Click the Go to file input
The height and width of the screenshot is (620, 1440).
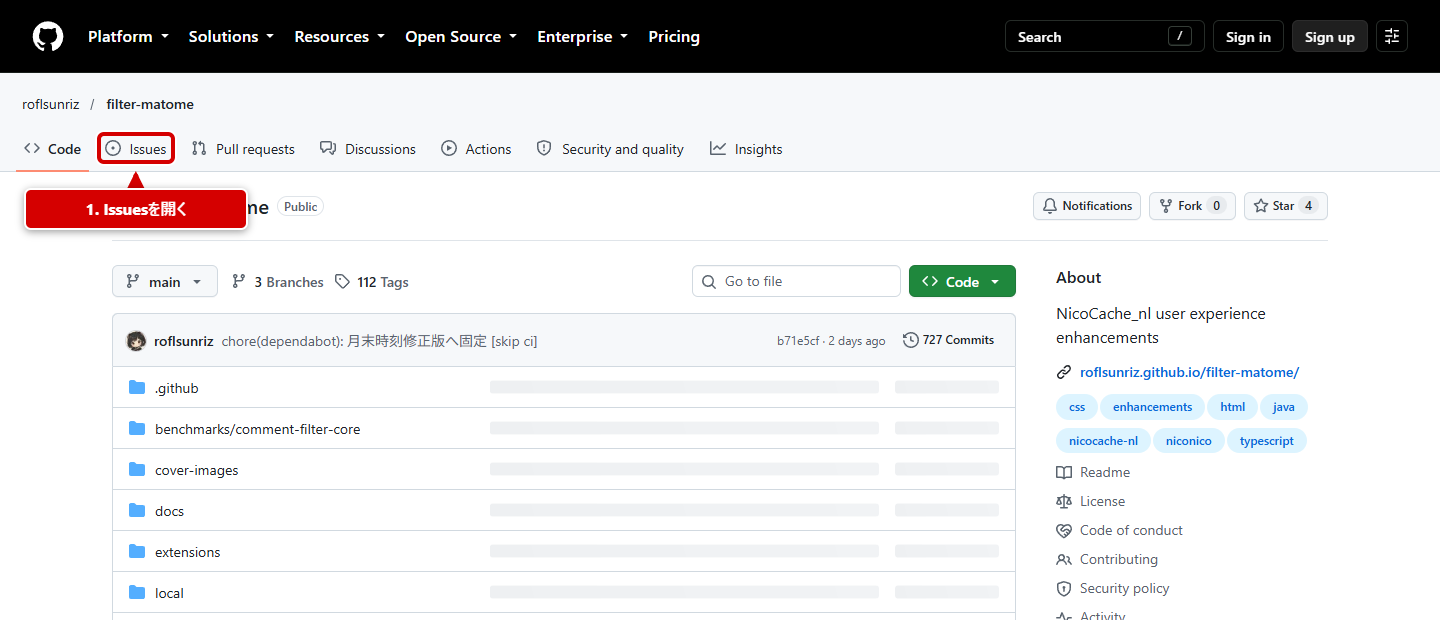pyautogui.click(x=796, y=282)
